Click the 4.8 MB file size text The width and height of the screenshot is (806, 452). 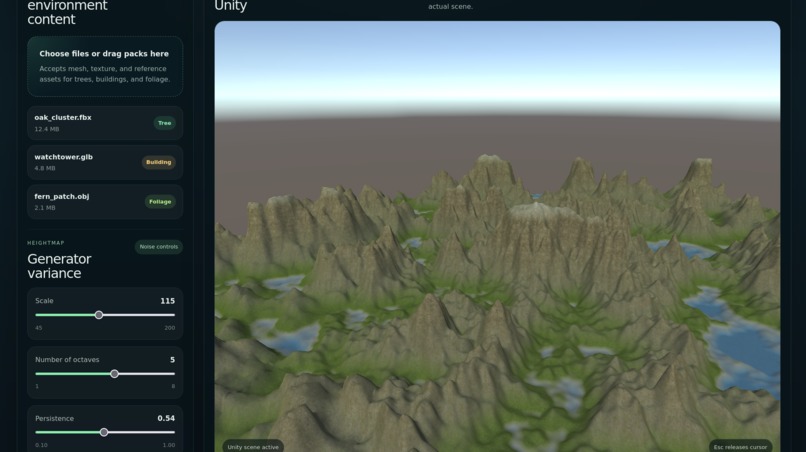click(45, 168)
